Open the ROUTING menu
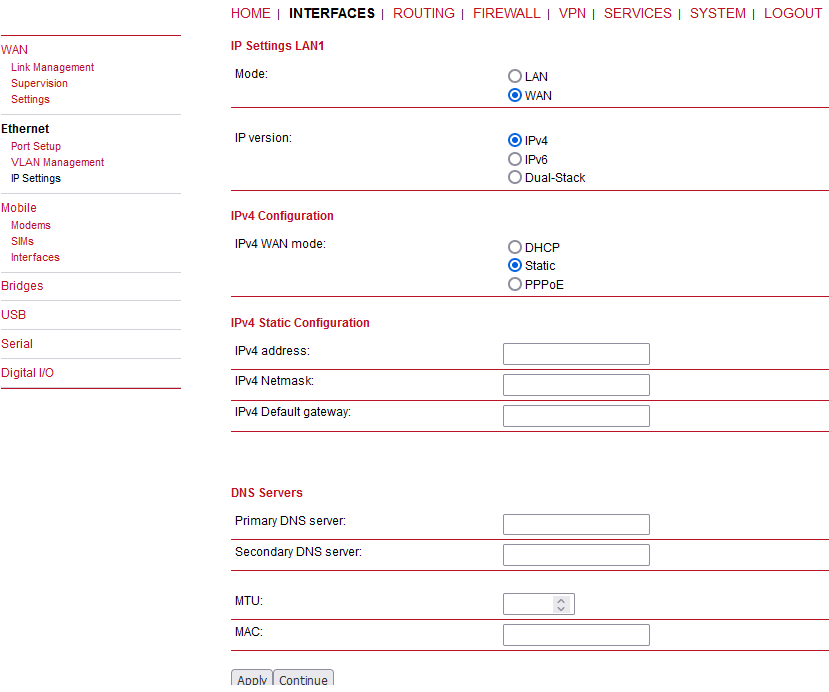829x692 pixels. tap(423, 13)
